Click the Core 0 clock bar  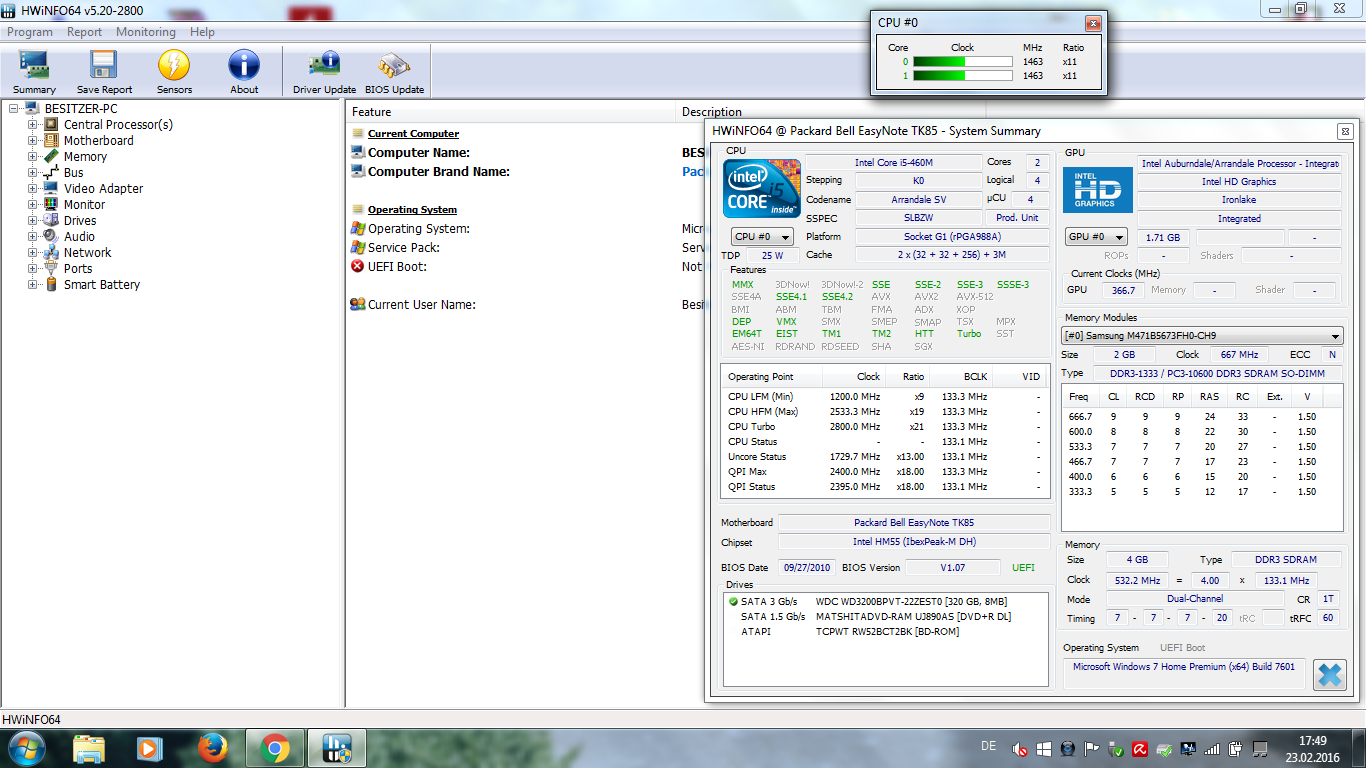point(963,62)
